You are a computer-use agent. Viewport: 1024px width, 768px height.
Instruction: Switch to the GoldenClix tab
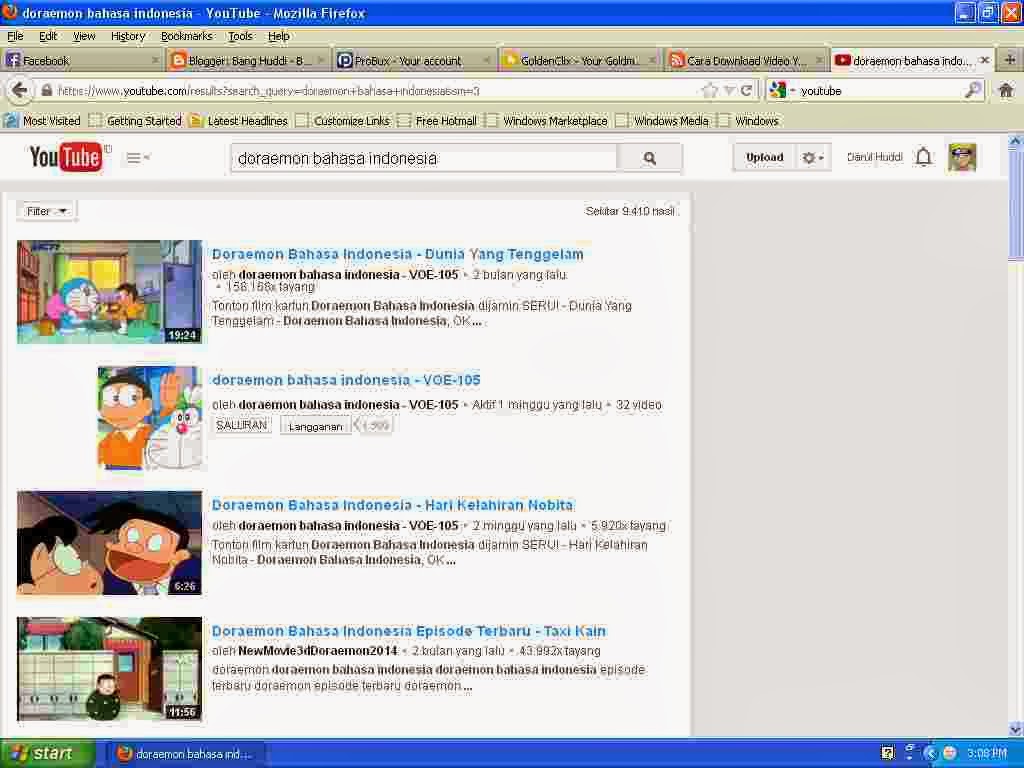(x=580, y=61)
